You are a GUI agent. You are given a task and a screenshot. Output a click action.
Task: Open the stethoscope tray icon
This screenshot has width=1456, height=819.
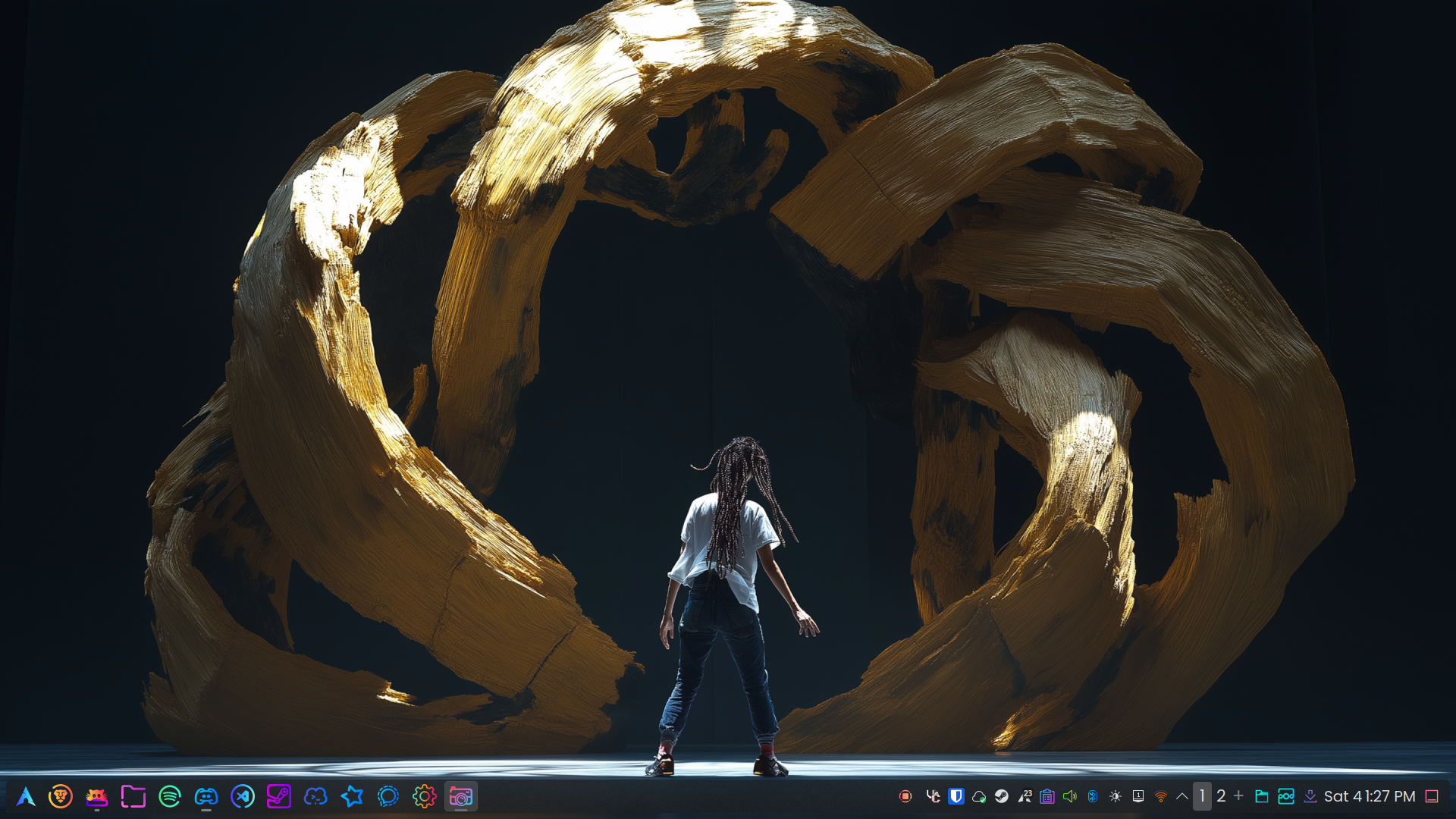934,796
